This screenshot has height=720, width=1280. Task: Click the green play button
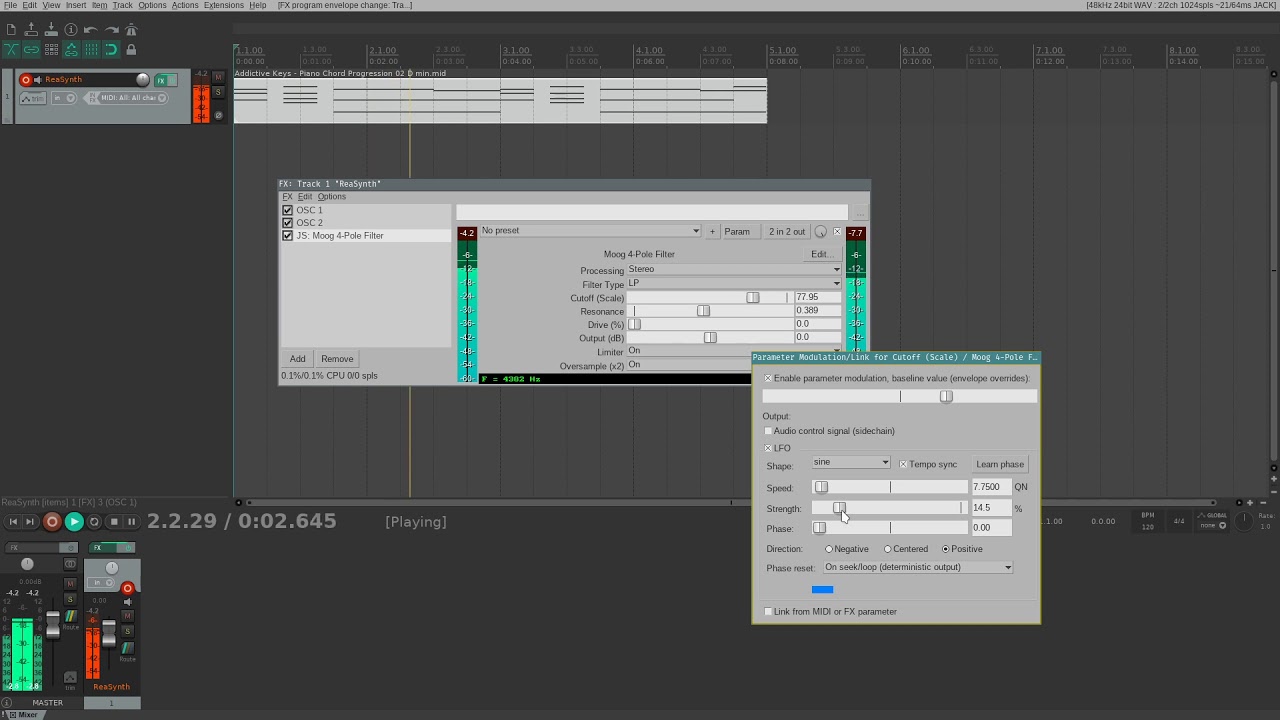click(x=74, y=522)
